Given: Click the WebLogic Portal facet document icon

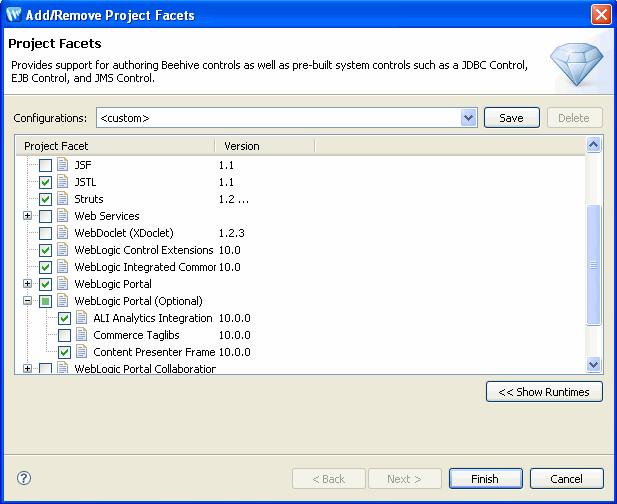Looking at the screenshot, I should (62, 283).
